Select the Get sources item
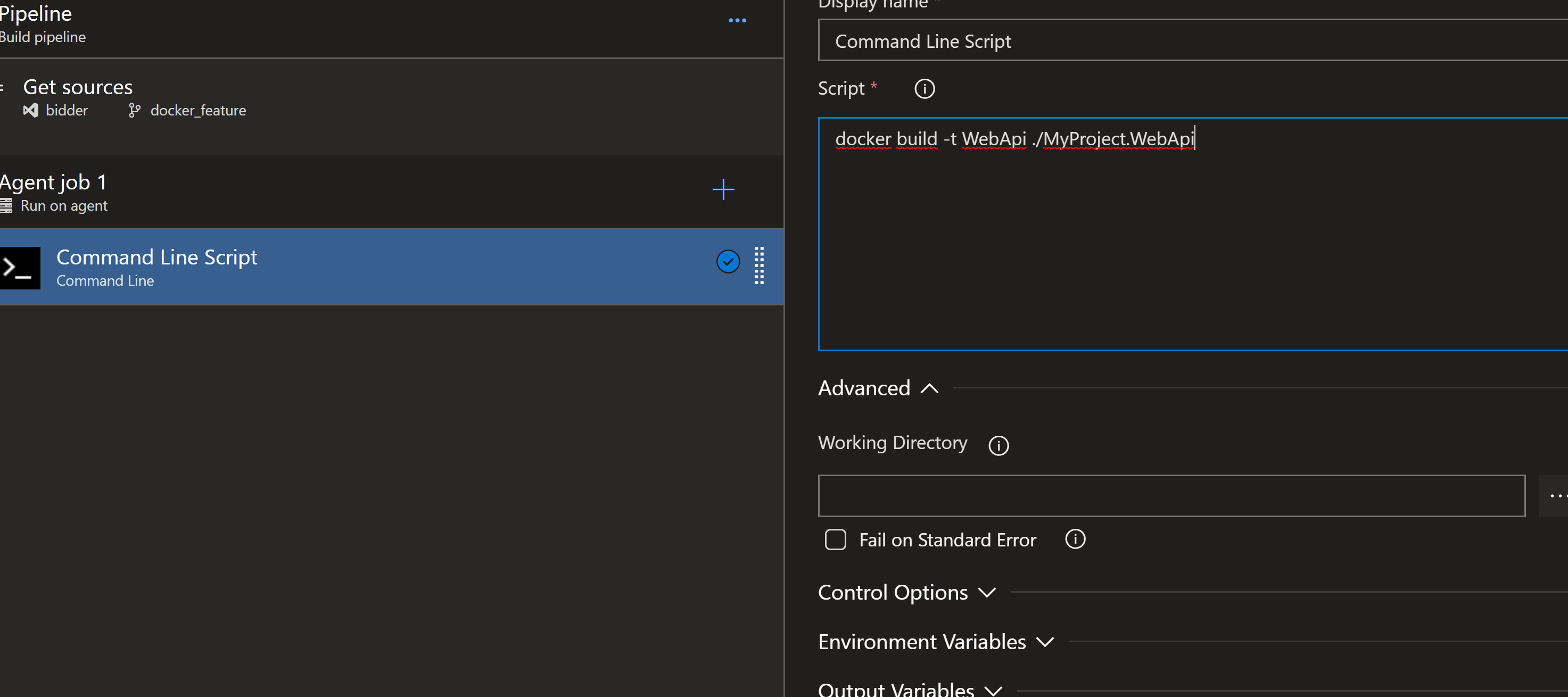This screenshot has width=1568, height=697. click(x=78, y=87)
